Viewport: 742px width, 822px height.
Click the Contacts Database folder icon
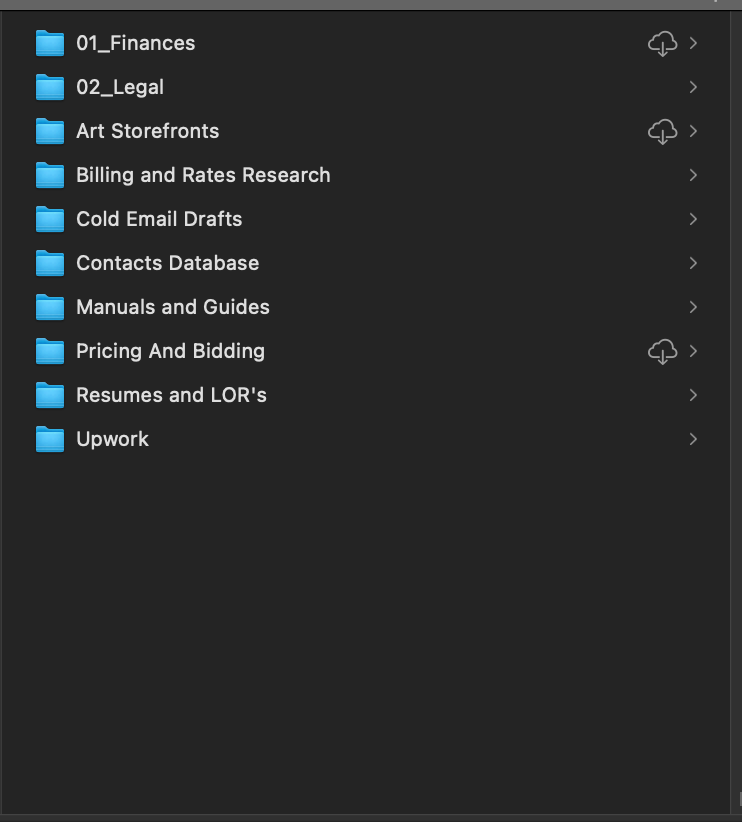pos(50,264)
